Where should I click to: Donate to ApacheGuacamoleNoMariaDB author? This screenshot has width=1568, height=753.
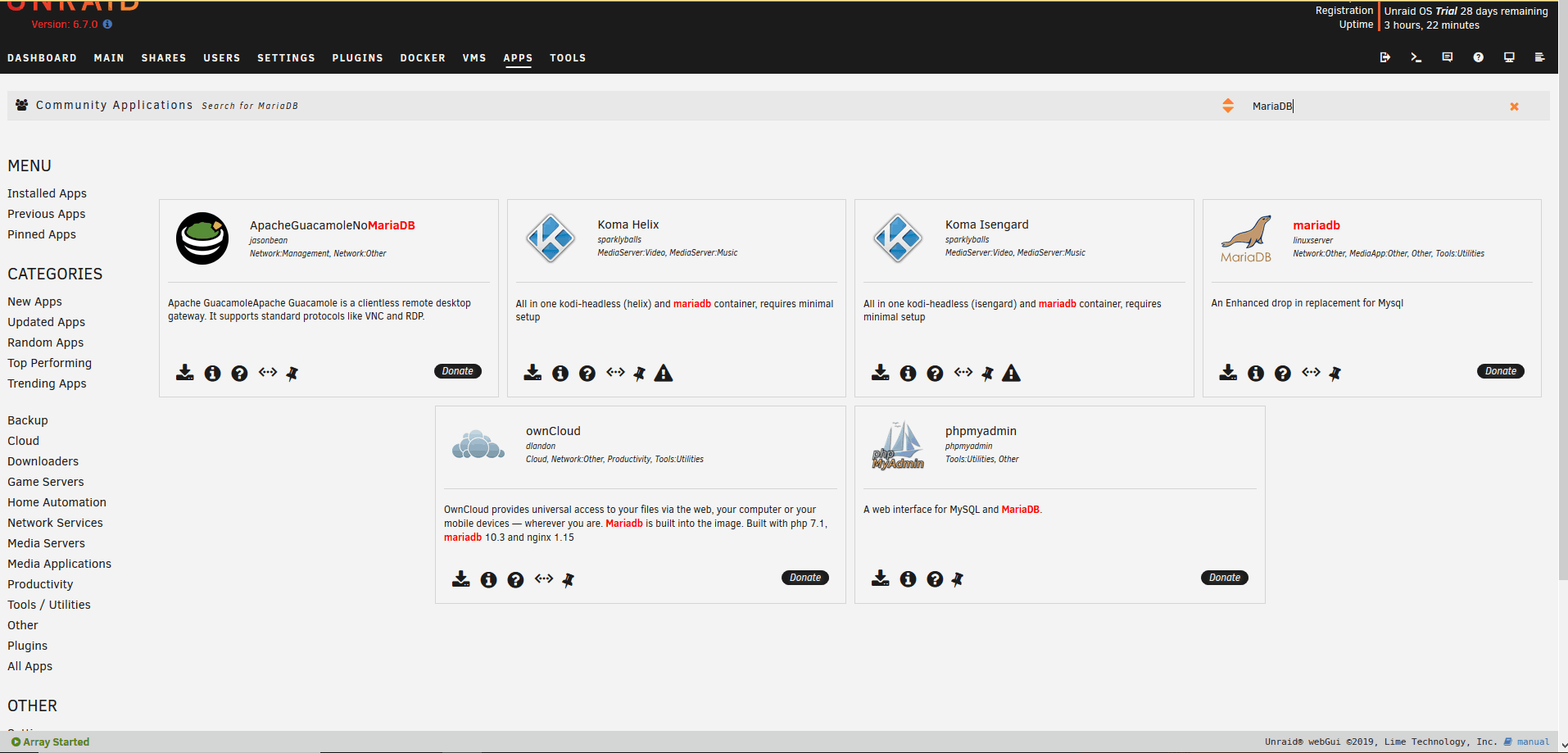tap(458, 371)
